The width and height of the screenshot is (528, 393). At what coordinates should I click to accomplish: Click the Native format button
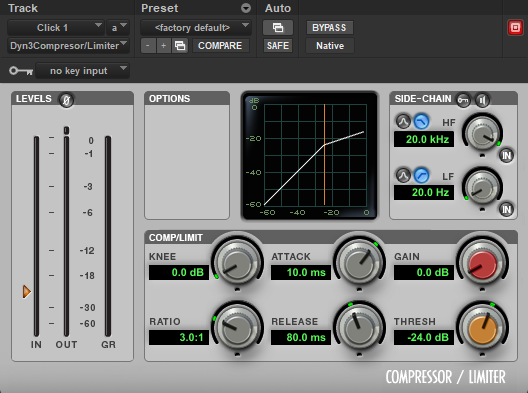tap(330, 46)
